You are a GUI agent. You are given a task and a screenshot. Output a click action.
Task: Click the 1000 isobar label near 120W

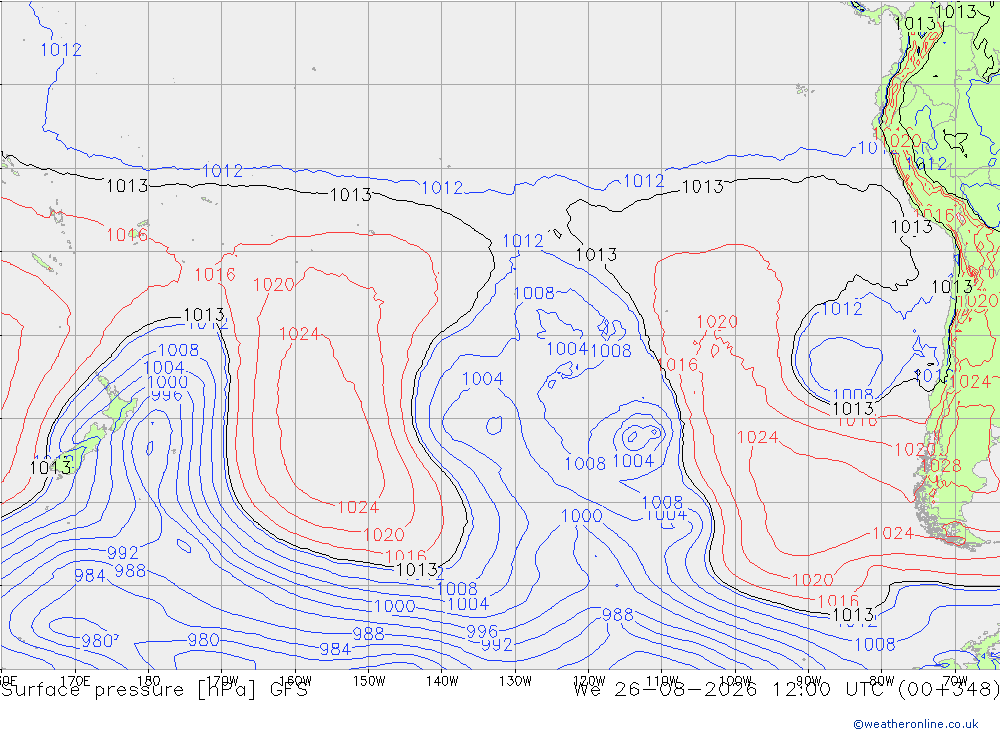point(582,515)
